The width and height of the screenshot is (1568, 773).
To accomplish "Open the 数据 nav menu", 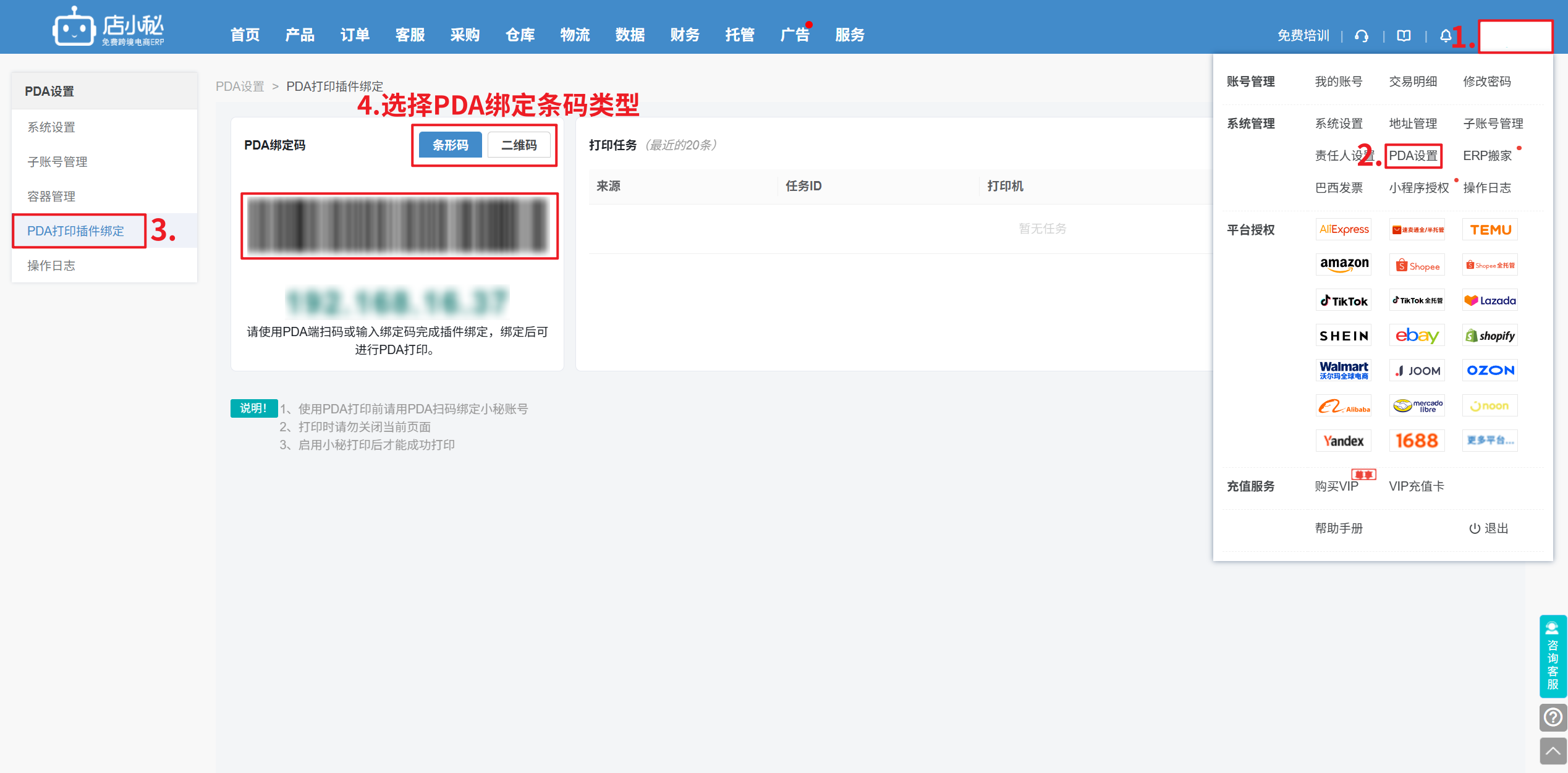I will pos(630,35).
